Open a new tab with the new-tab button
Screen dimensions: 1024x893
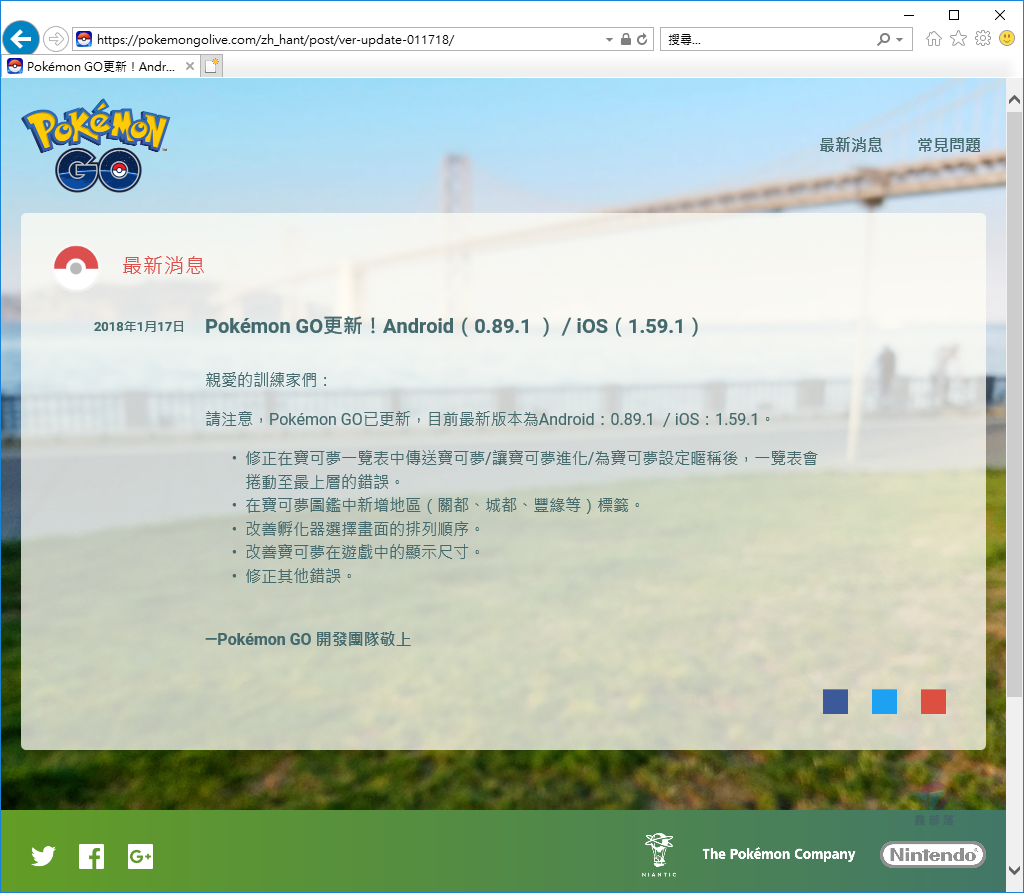[x=212, y=66]
